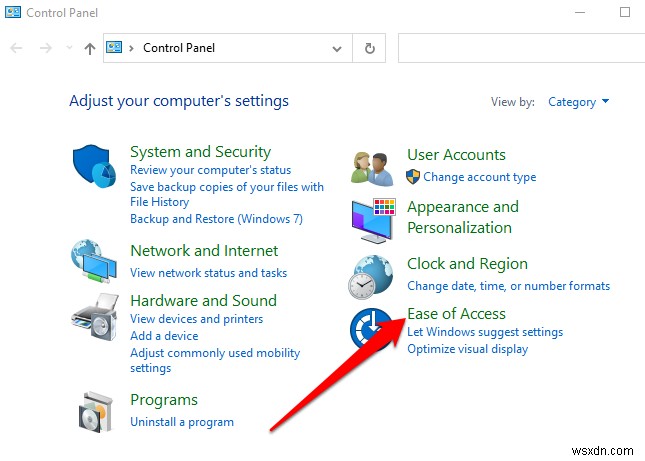This screenshot has width=645, height=461.
Task: Expand the address bar history dropdown
Action: (x=337, y=49)
